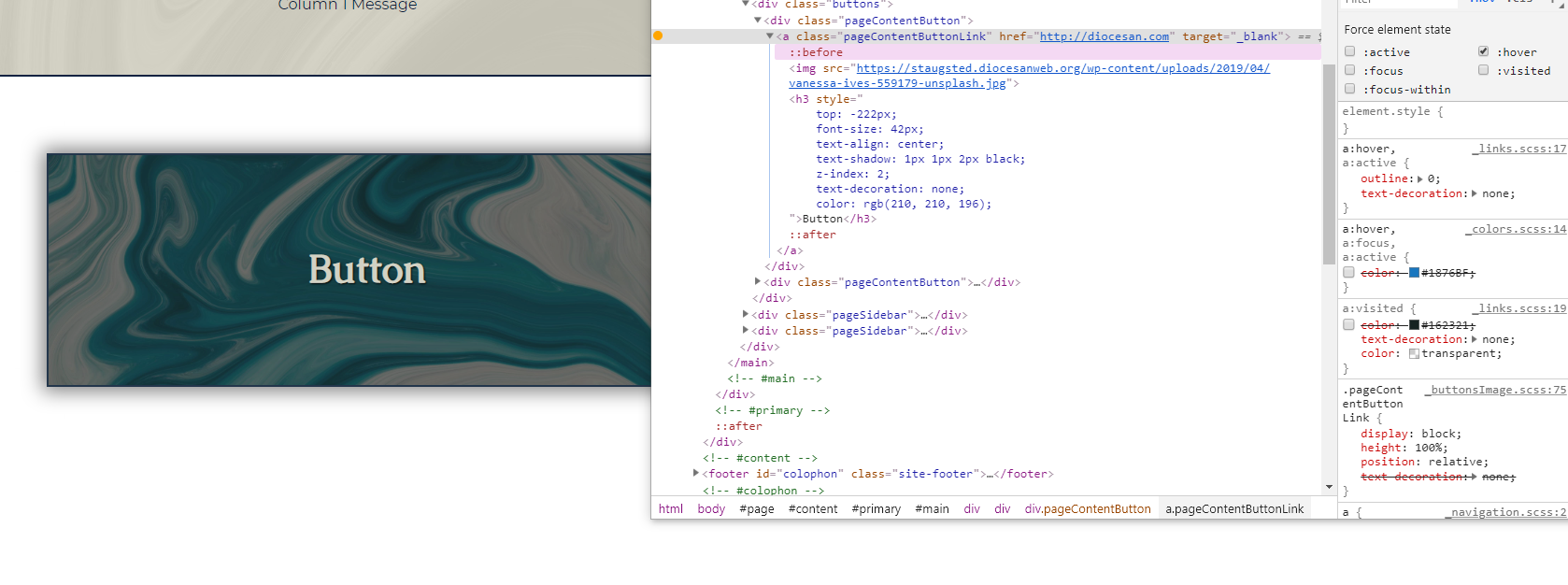Viewport: 1568px width, 585px height.
Task: Expand the first pageSidebar div node
Action: pos(745,315)
